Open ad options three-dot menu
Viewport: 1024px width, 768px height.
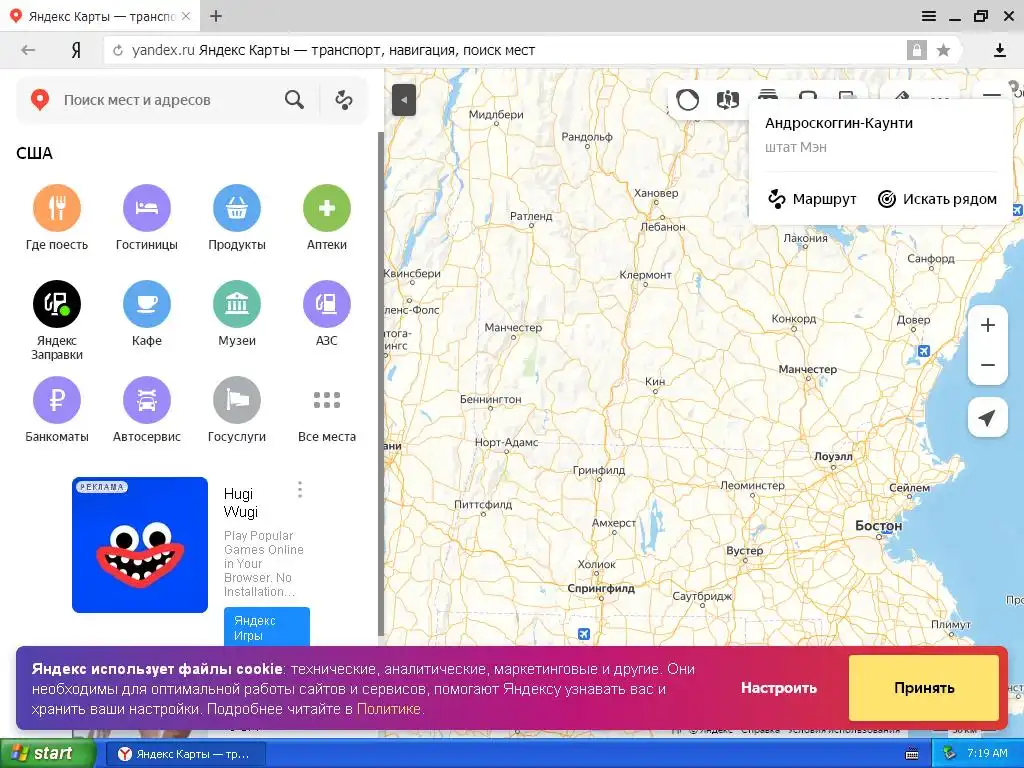click(x=300, y=490)
